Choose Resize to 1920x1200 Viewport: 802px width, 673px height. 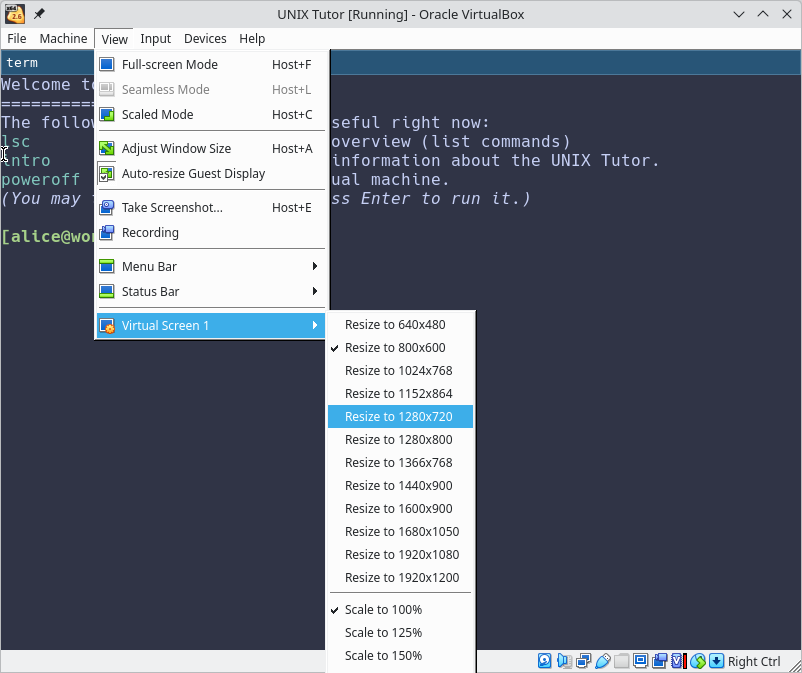400,578
